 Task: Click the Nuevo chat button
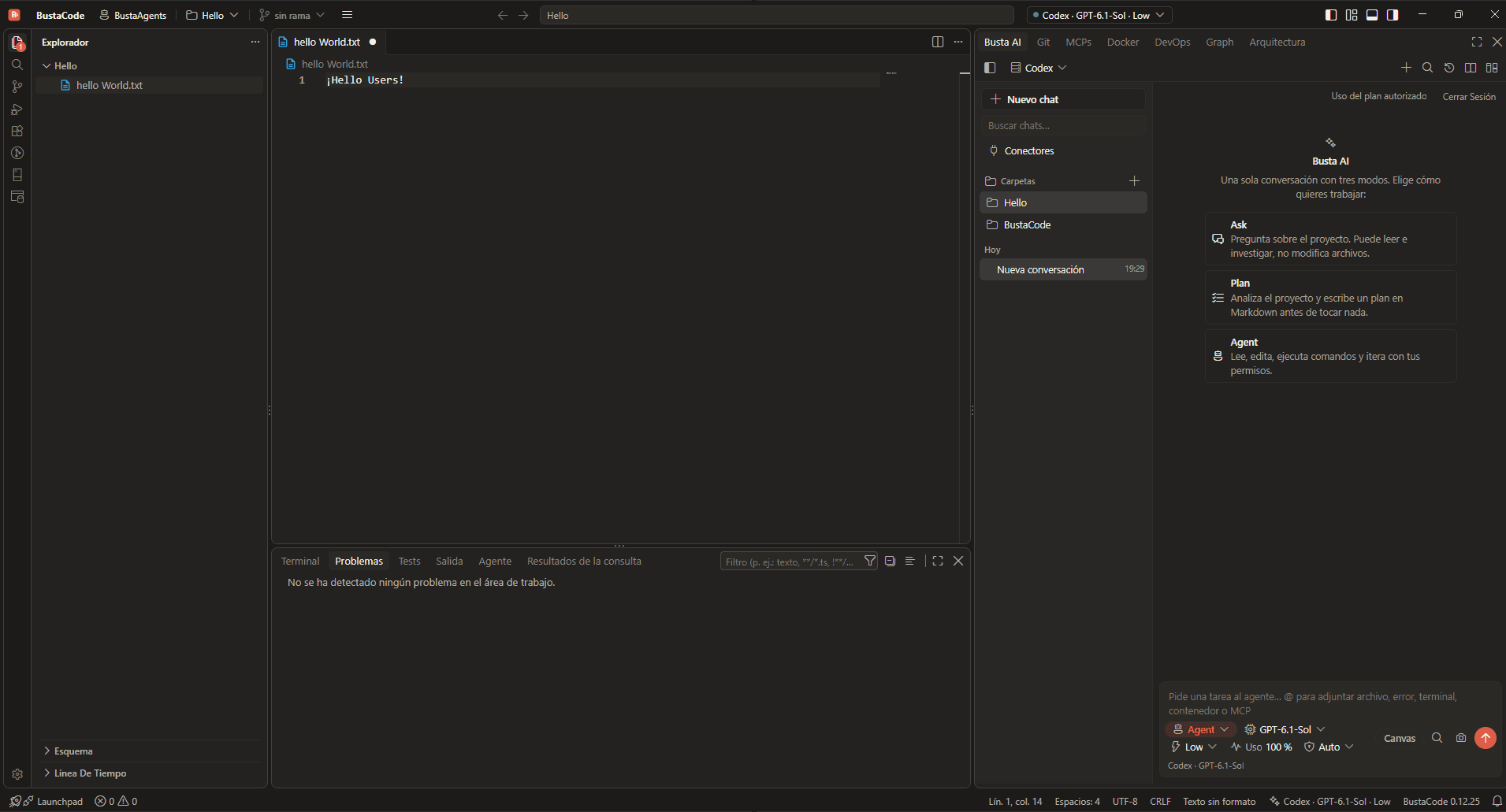point(1063,99)
